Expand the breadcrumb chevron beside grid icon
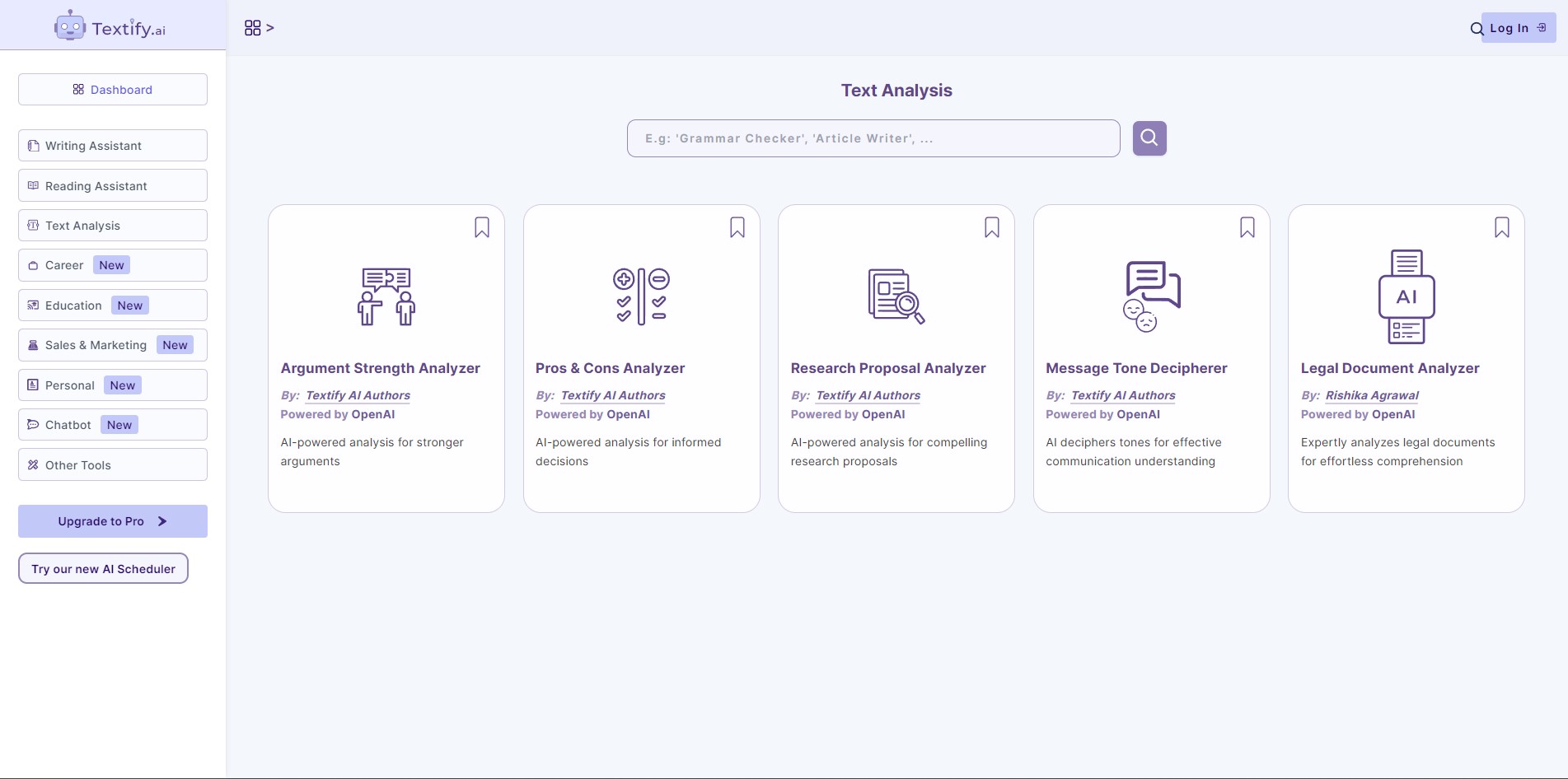Image resolution: width=1568 pixels, height=779 pixels. click(270, 28)
